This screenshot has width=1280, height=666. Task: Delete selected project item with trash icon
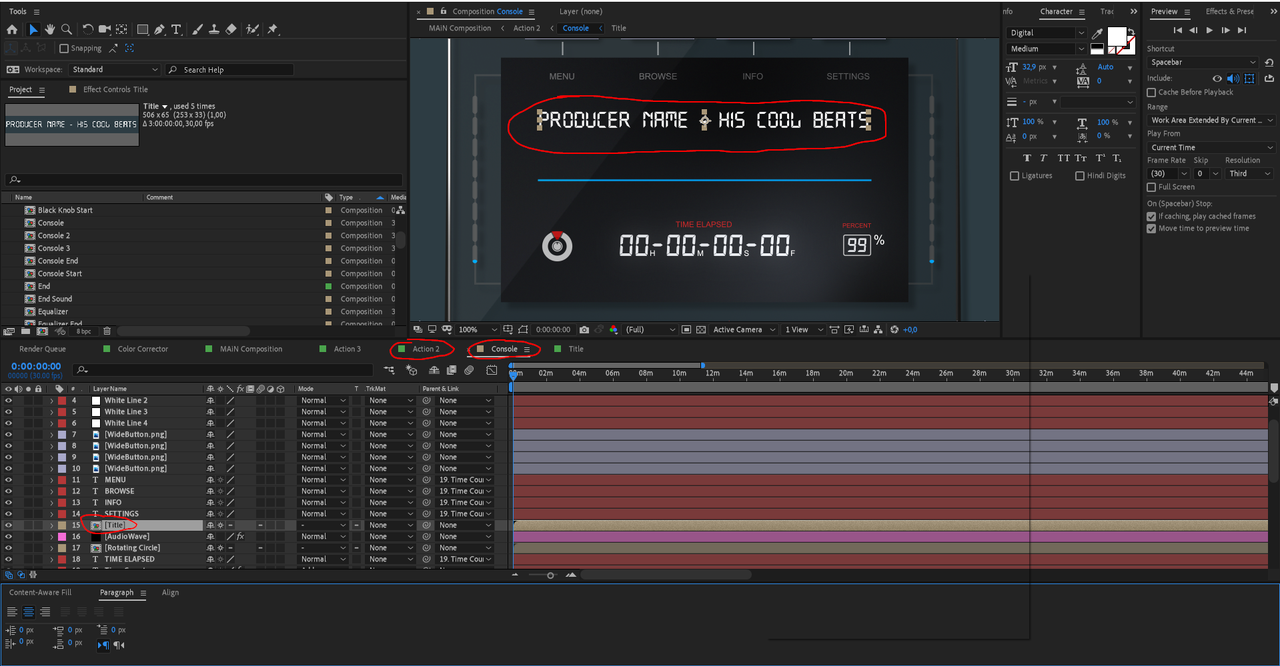click(x=107, y=331)
